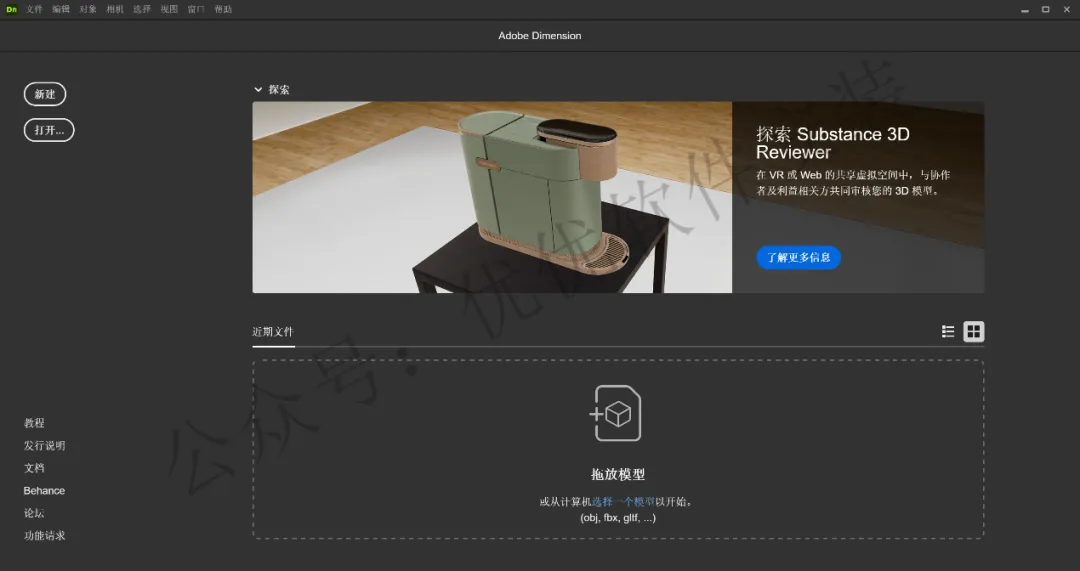Viewport: 1080px width, 571px height.
Task: Open the 帮助 (Help) menu
Action: click(223, 9)
